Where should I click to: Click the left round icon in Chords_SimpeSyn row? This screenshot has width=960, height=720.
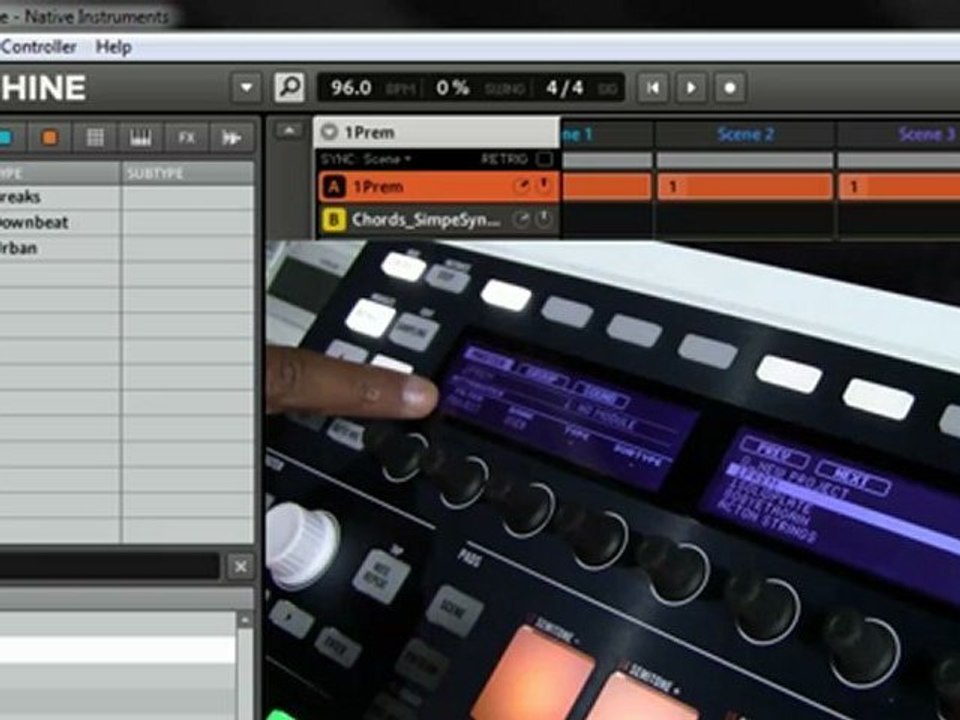[x=521, y=219]
